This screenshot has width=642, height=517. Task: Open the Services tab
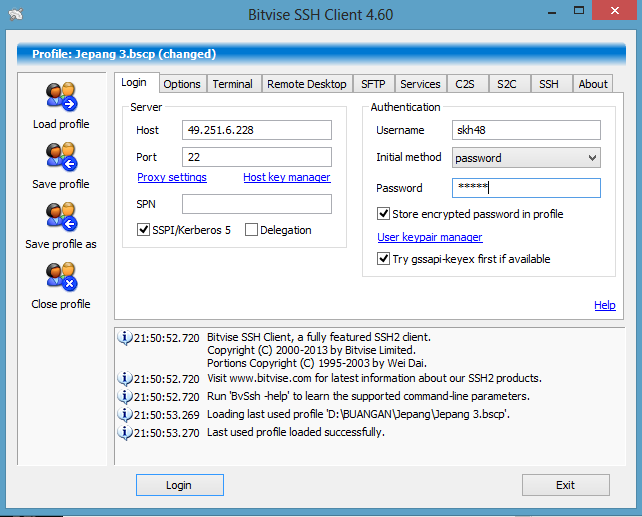coord(420,84)
